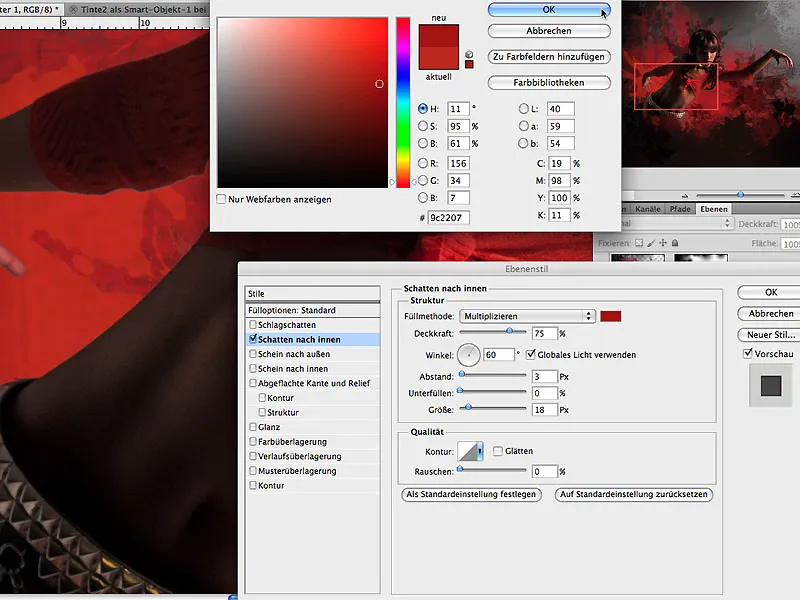Viewport: 800px width, 600px height.
Task: Uncheck Schatten nach innen checkbox
Action: click(x=253, y=339)
